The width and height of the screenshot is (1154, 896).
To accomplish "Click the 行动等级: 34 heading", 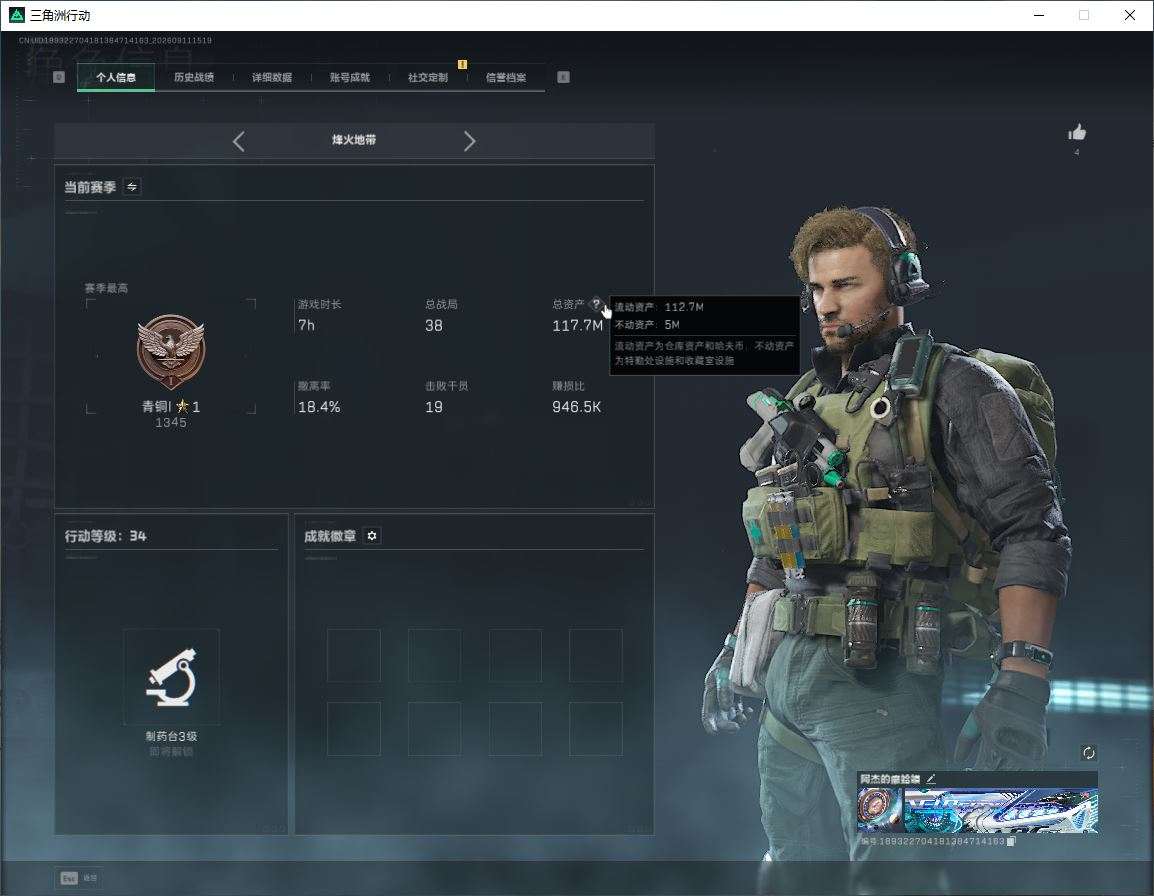I will 105,536.
